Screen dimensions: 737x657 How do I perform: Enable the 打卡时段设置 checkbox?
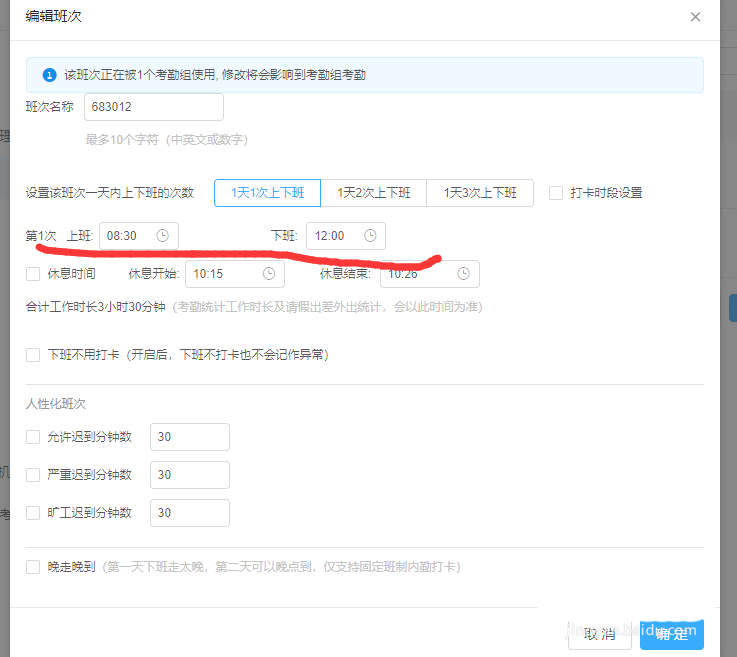coord(556,193)
